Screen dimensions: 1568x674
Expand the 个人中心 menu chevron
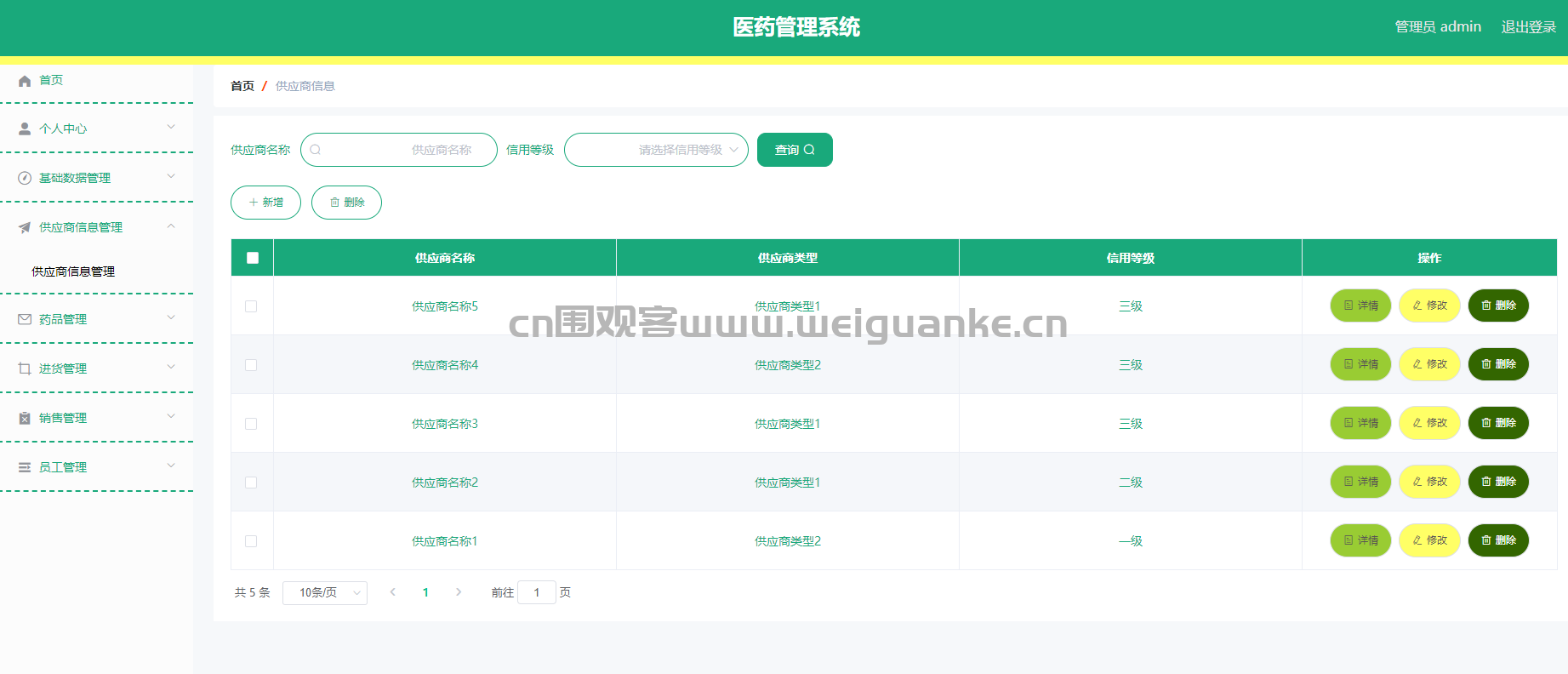(x=171, y=128)
